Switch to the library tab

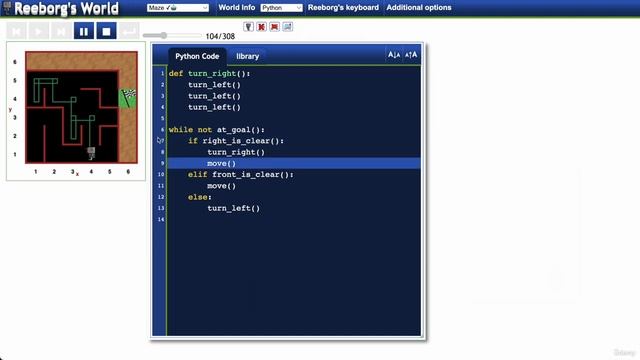click(247, 56)
